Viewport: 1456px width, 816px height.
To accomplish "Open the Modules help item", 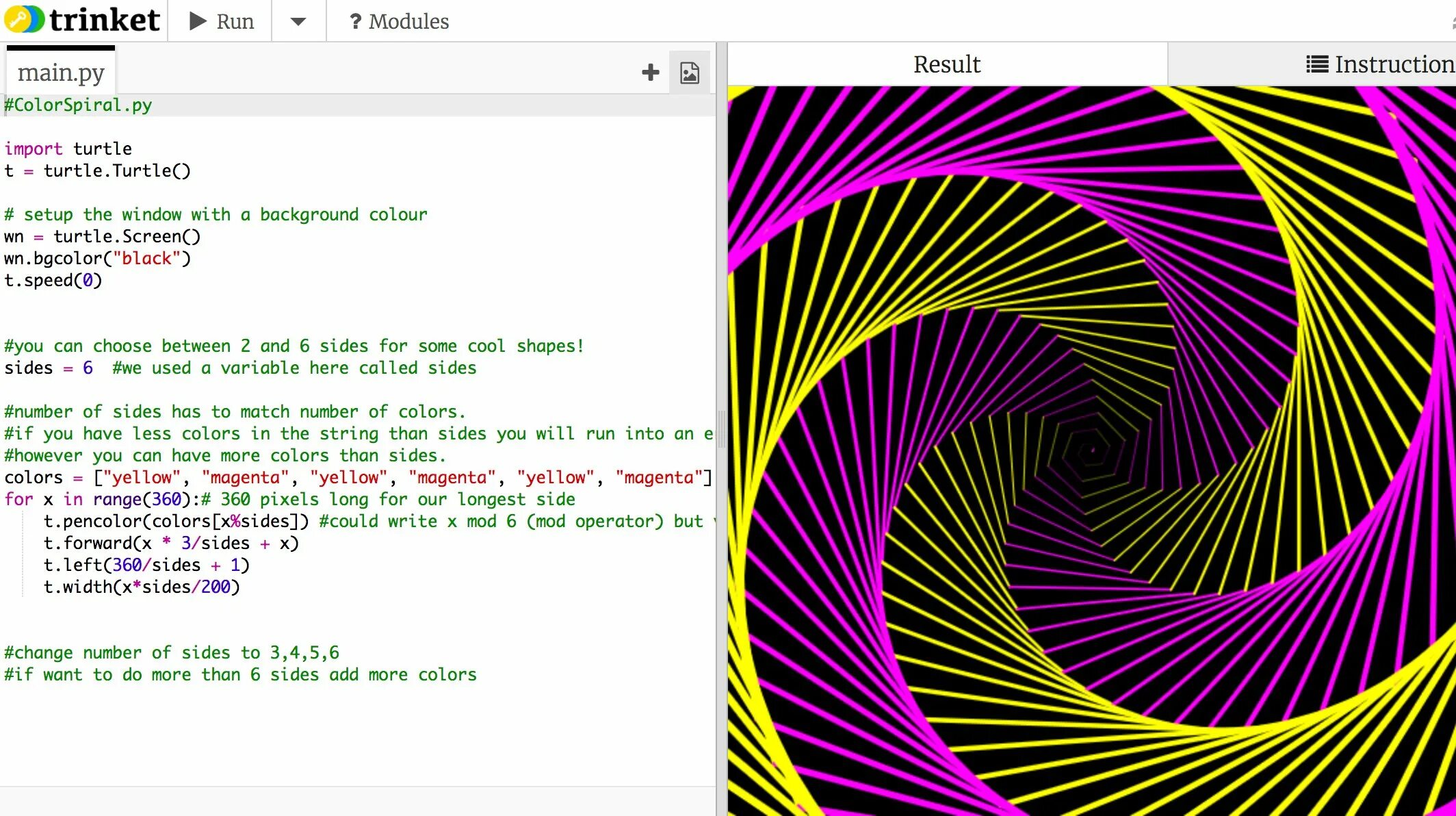I will click(x=399, y=21).
